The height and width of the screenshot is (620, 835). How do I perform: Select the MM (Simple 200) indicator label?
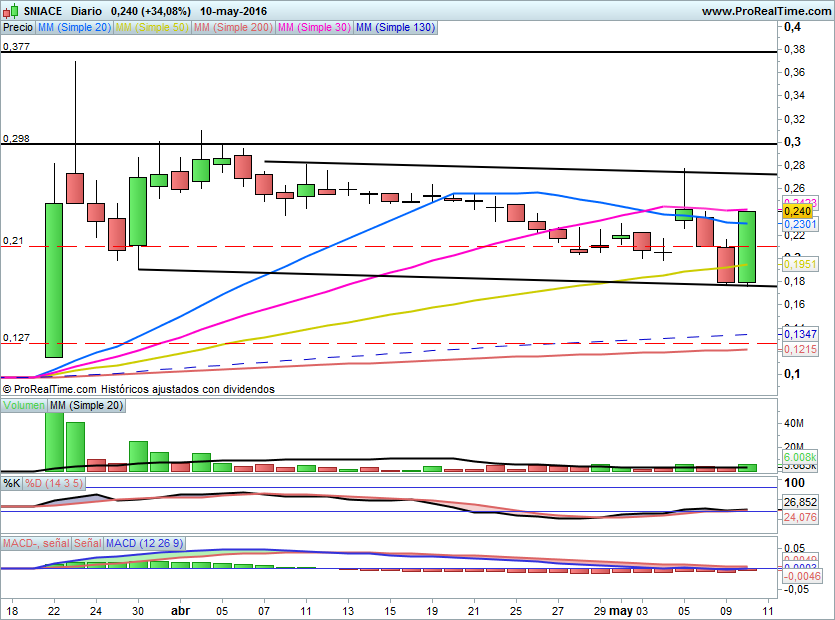click(x=231, y=28)
